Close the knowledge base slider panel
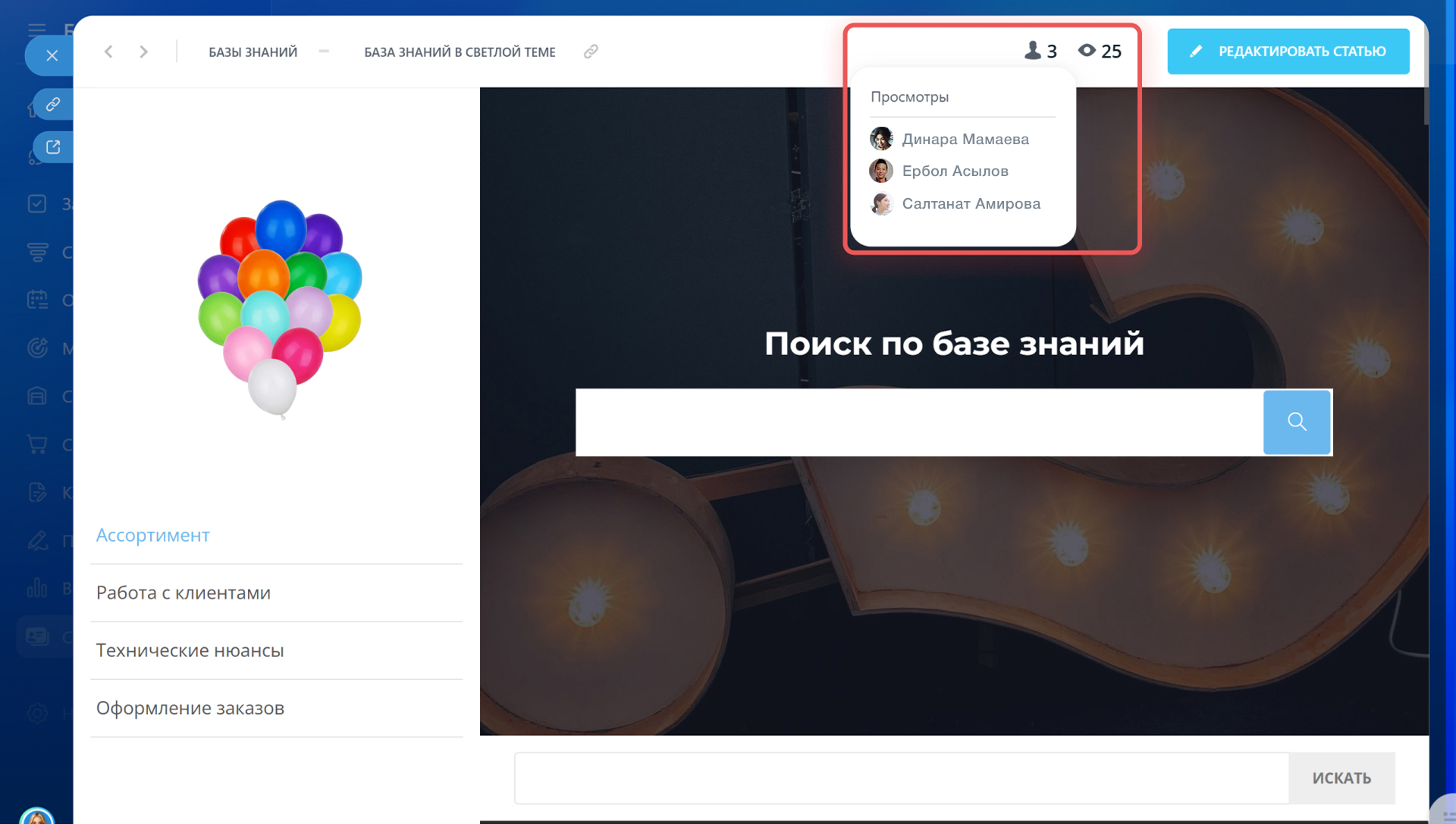This screenshot has width=1456, height=824. click(52, 55)
